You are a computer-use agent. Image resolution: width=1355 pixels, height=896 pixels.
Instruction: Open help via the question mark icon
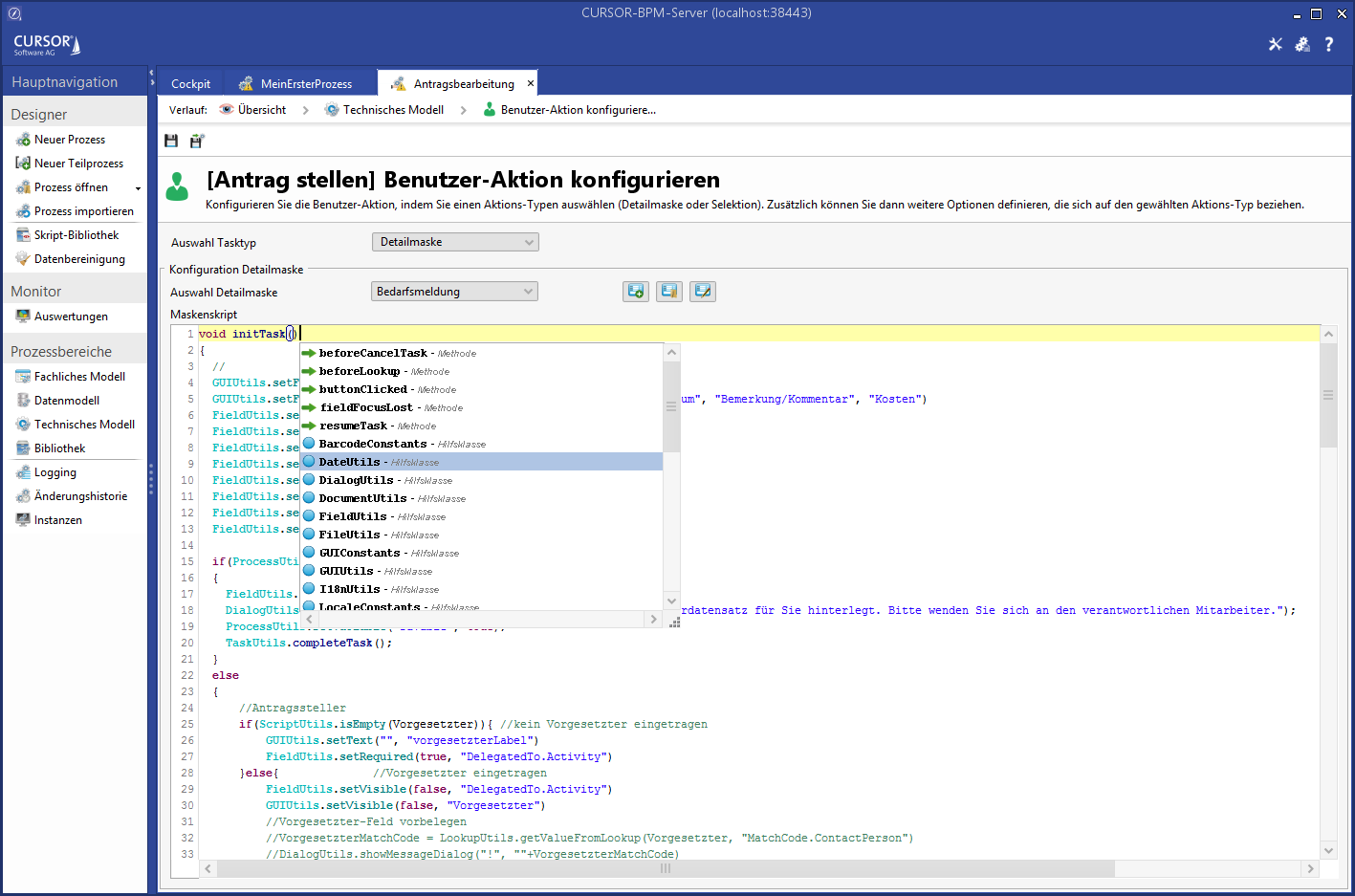1328,44
